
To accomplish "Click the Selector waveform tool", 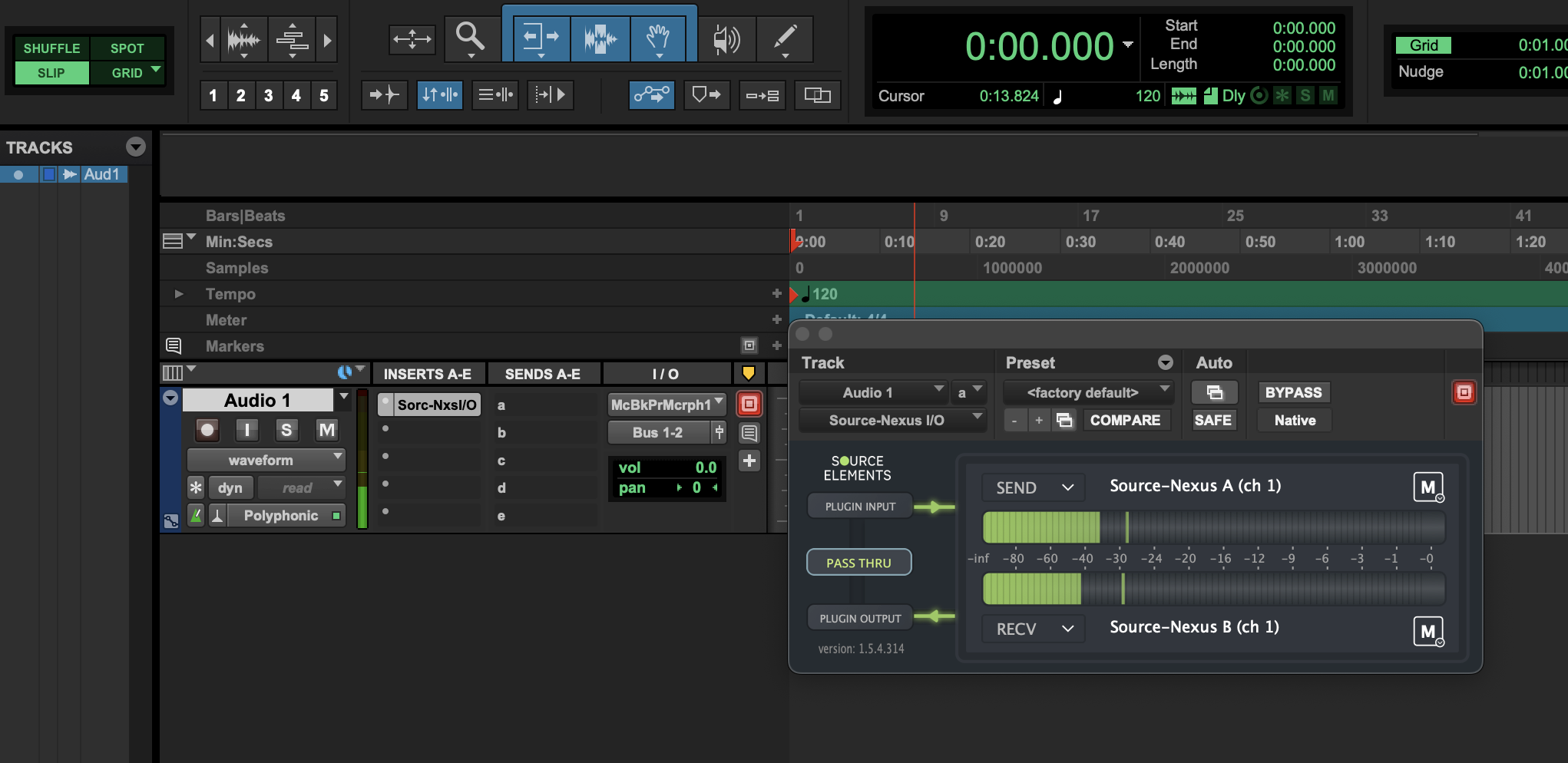I will coord(600,38).
